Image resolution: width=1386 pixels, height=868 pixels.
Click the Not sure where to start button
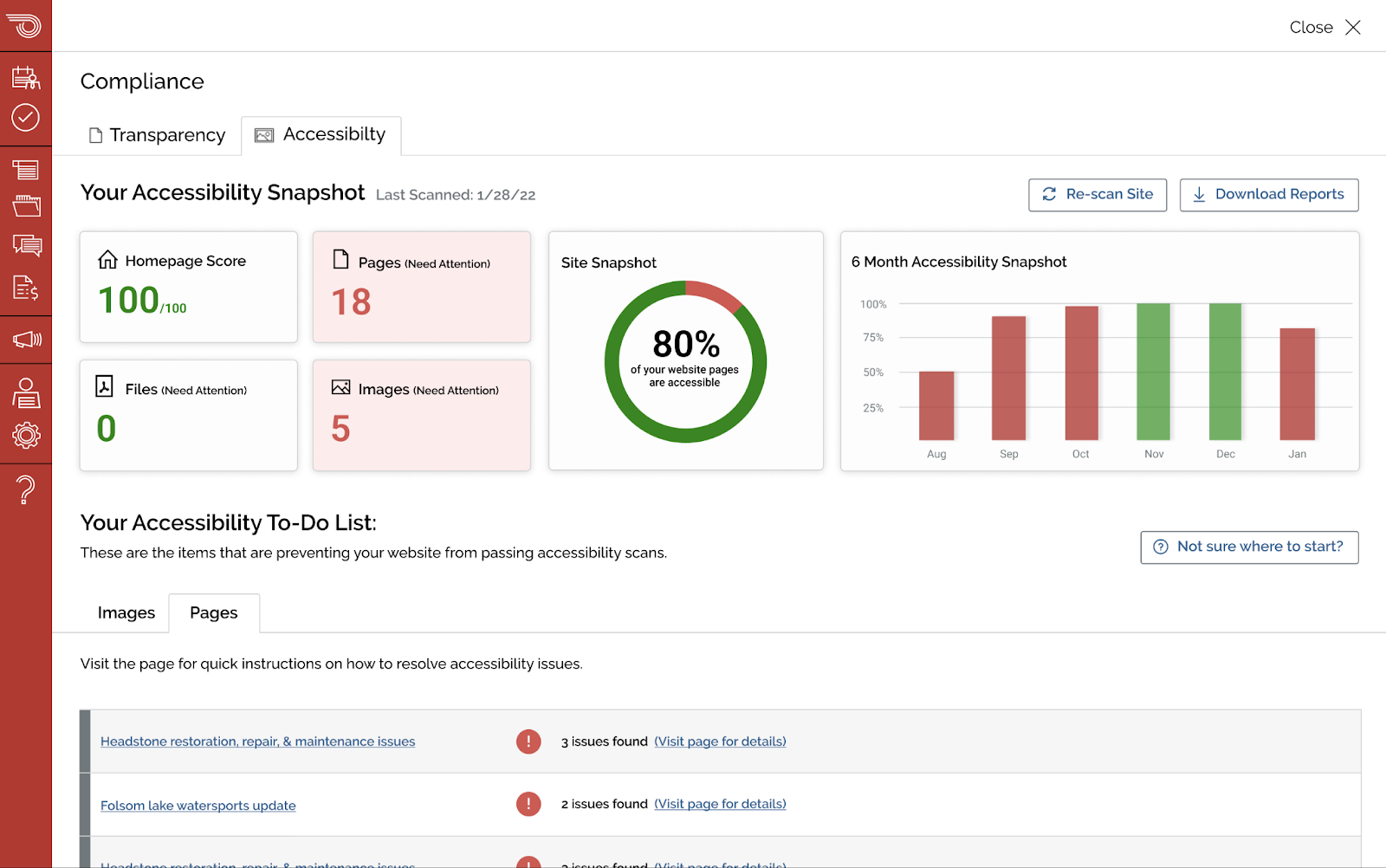tap(1249, 547)
